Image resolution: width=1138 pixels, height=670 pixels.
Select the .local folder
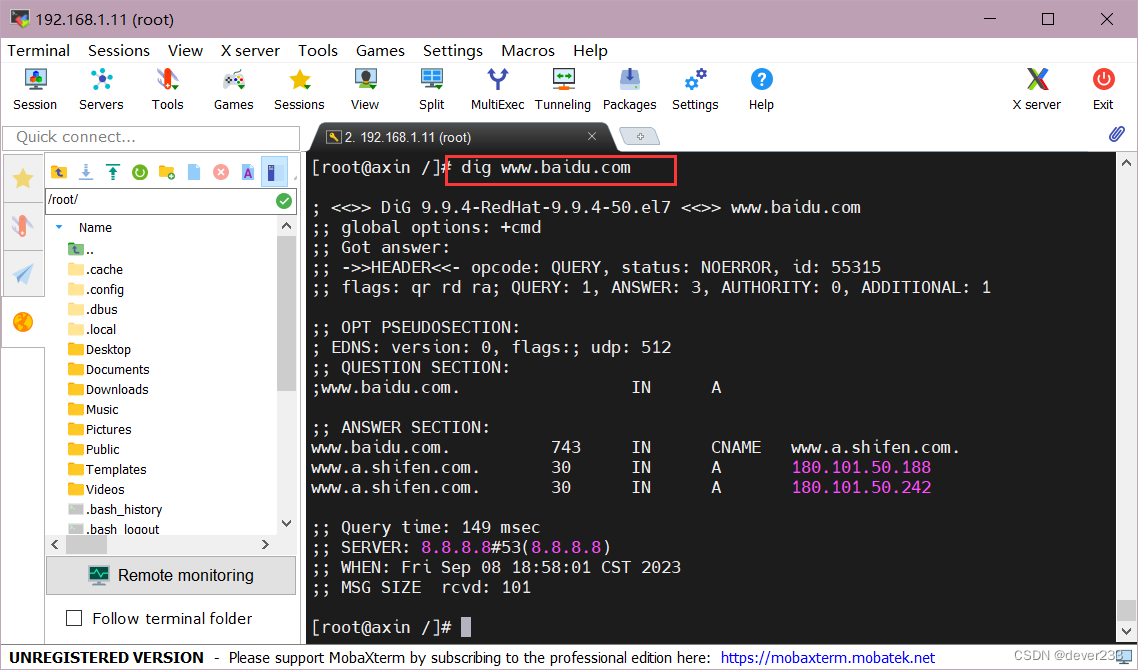pos(92,330)
